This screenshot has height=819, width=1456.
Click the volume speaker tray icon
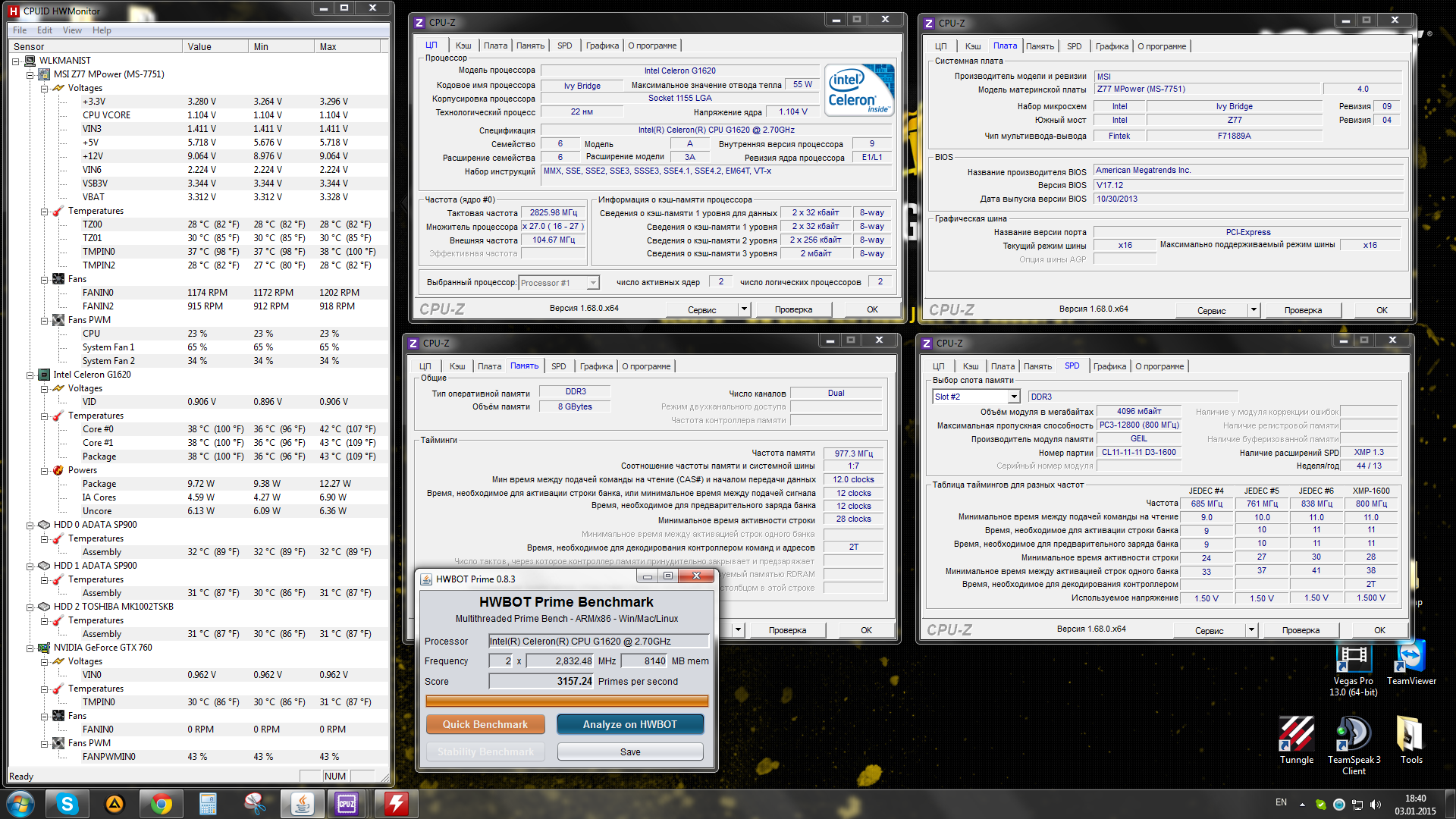coord(1376,804)
